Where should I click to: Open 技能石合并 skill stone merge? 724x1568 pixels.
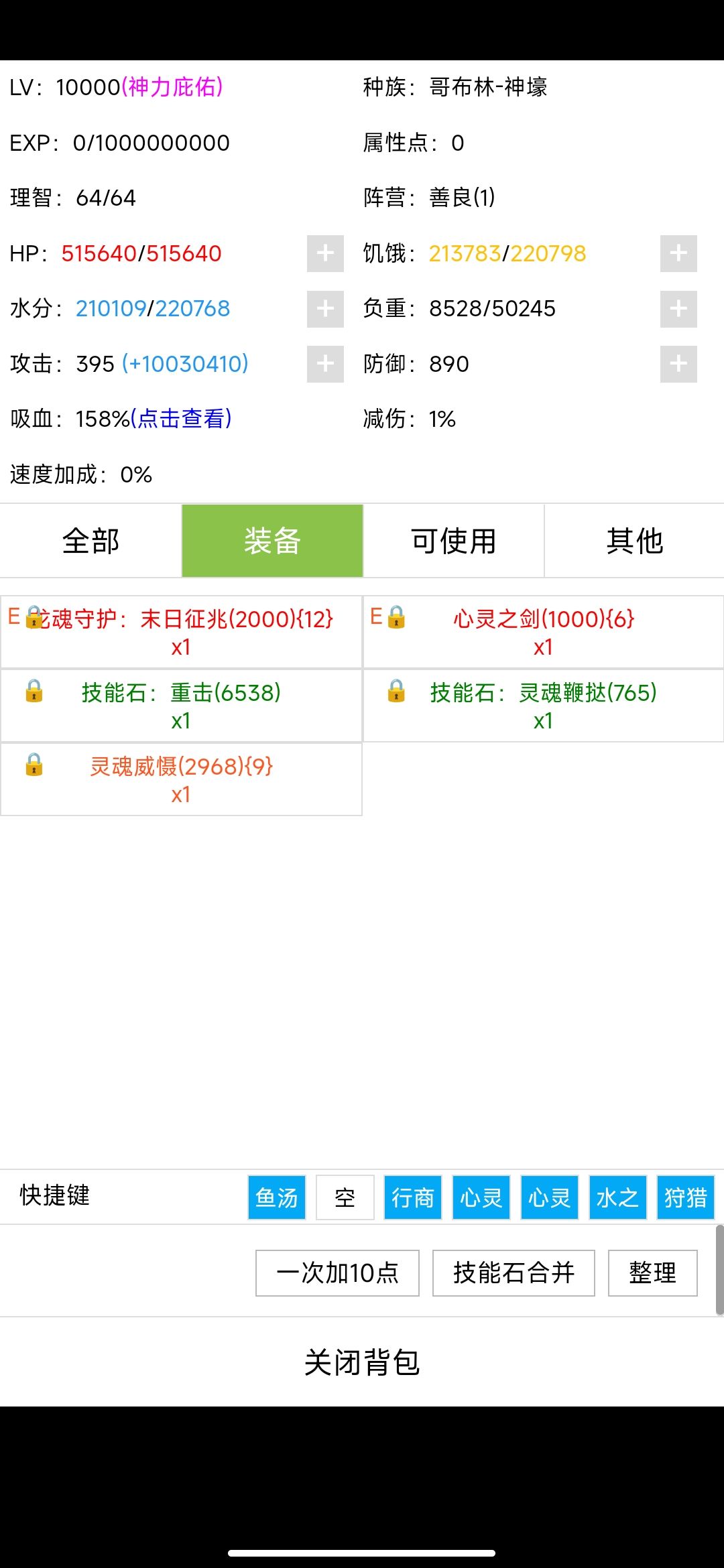(x=514, y=1273)
